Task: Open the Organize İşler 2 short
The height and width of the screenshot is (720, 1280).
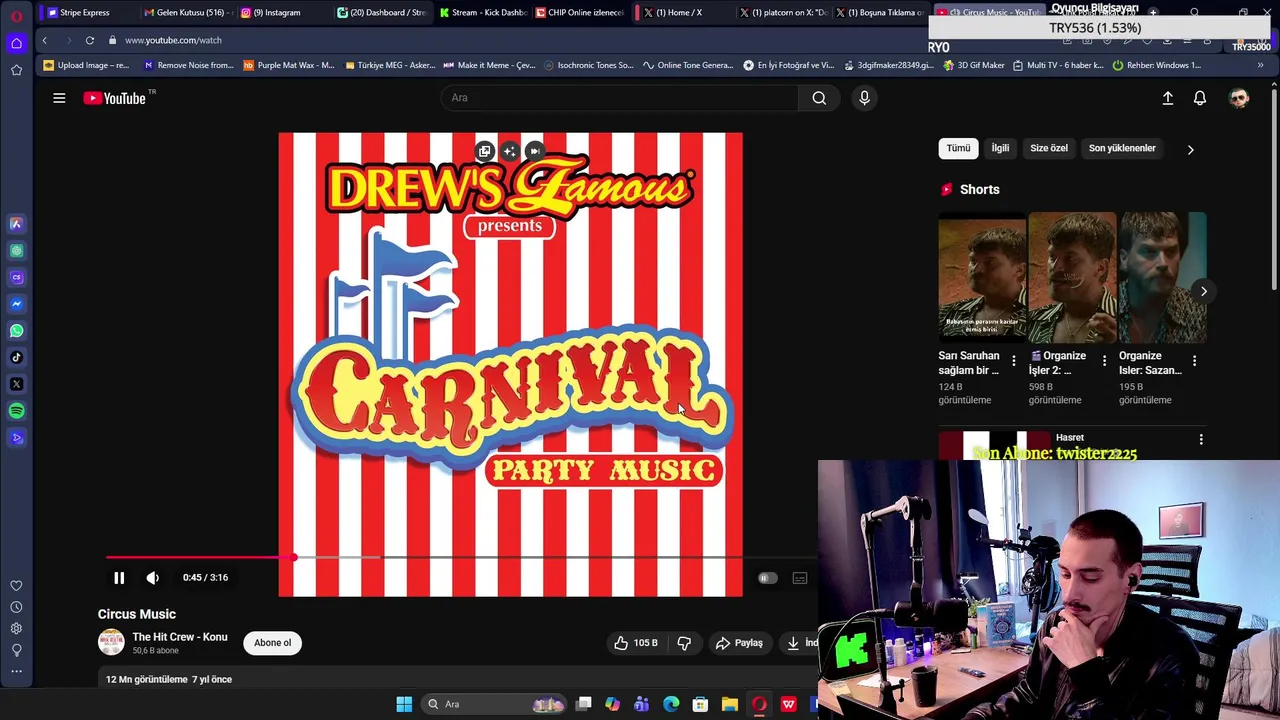Action: (x=1072, y=277)
